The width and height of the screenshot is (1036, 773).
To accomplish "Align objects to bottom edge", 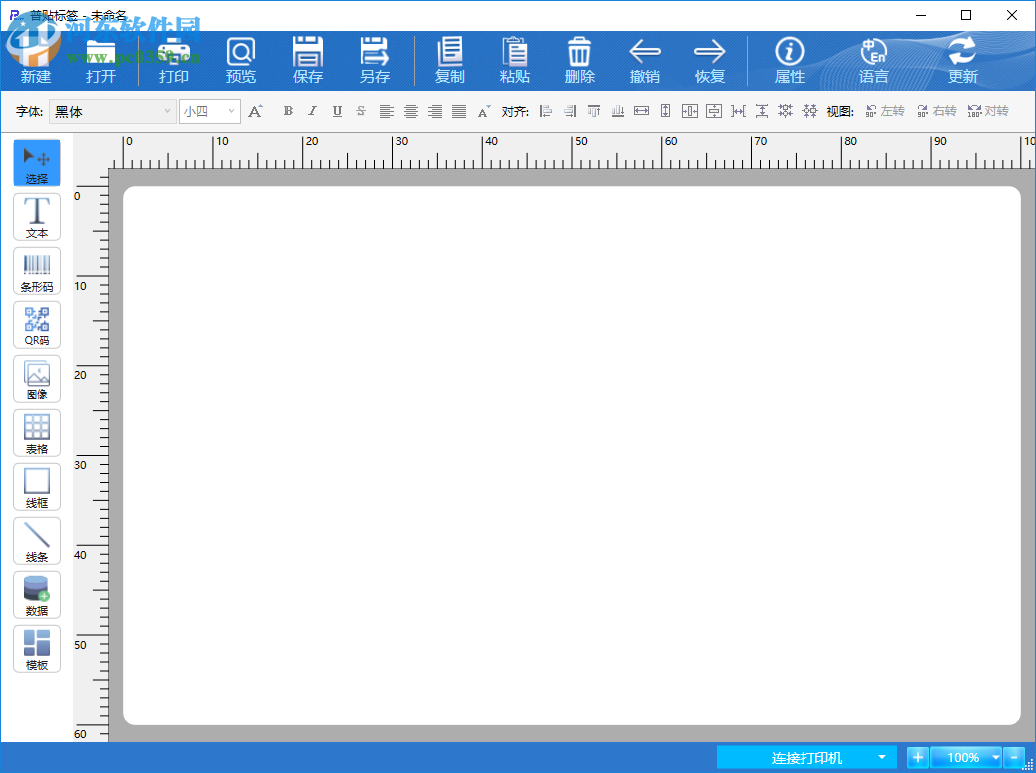I will pyautogui.click(x=618, y=111).
